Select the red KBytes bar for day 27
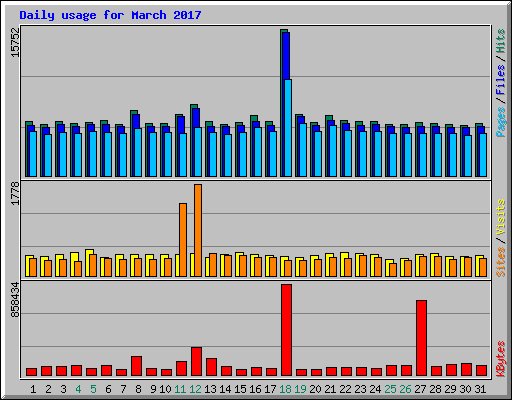Screen dimensions: 512x400 pos(421,338)
